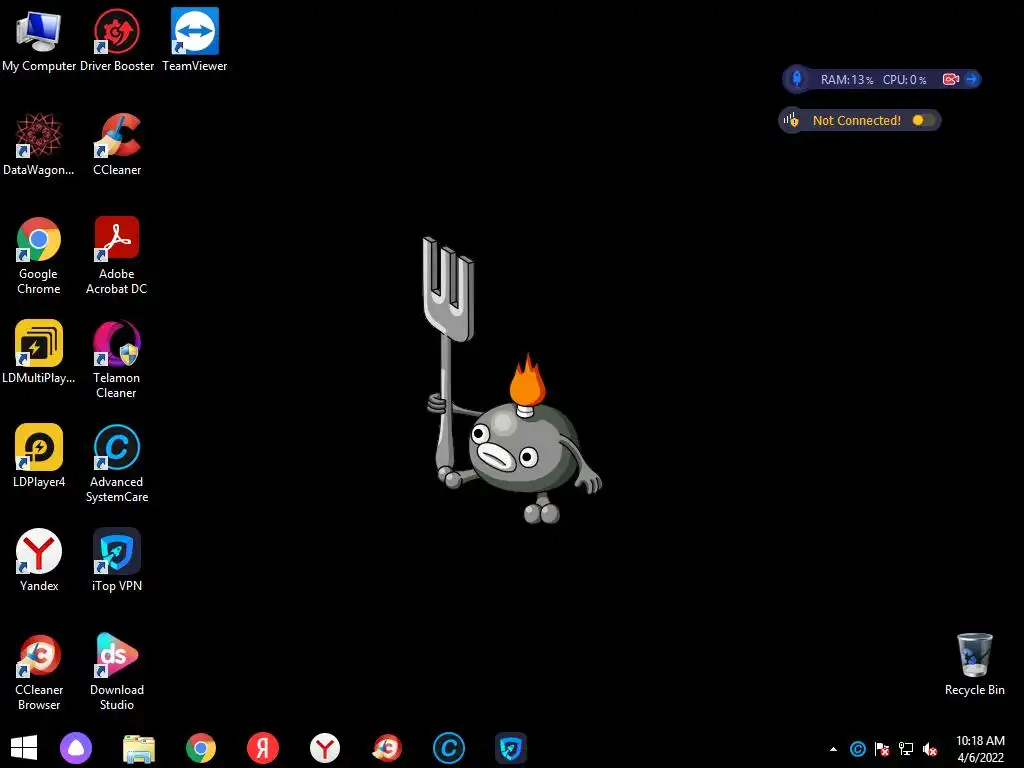Click the Not Connected! status text
Screen dimensions: 1024x768
(856, 120)
